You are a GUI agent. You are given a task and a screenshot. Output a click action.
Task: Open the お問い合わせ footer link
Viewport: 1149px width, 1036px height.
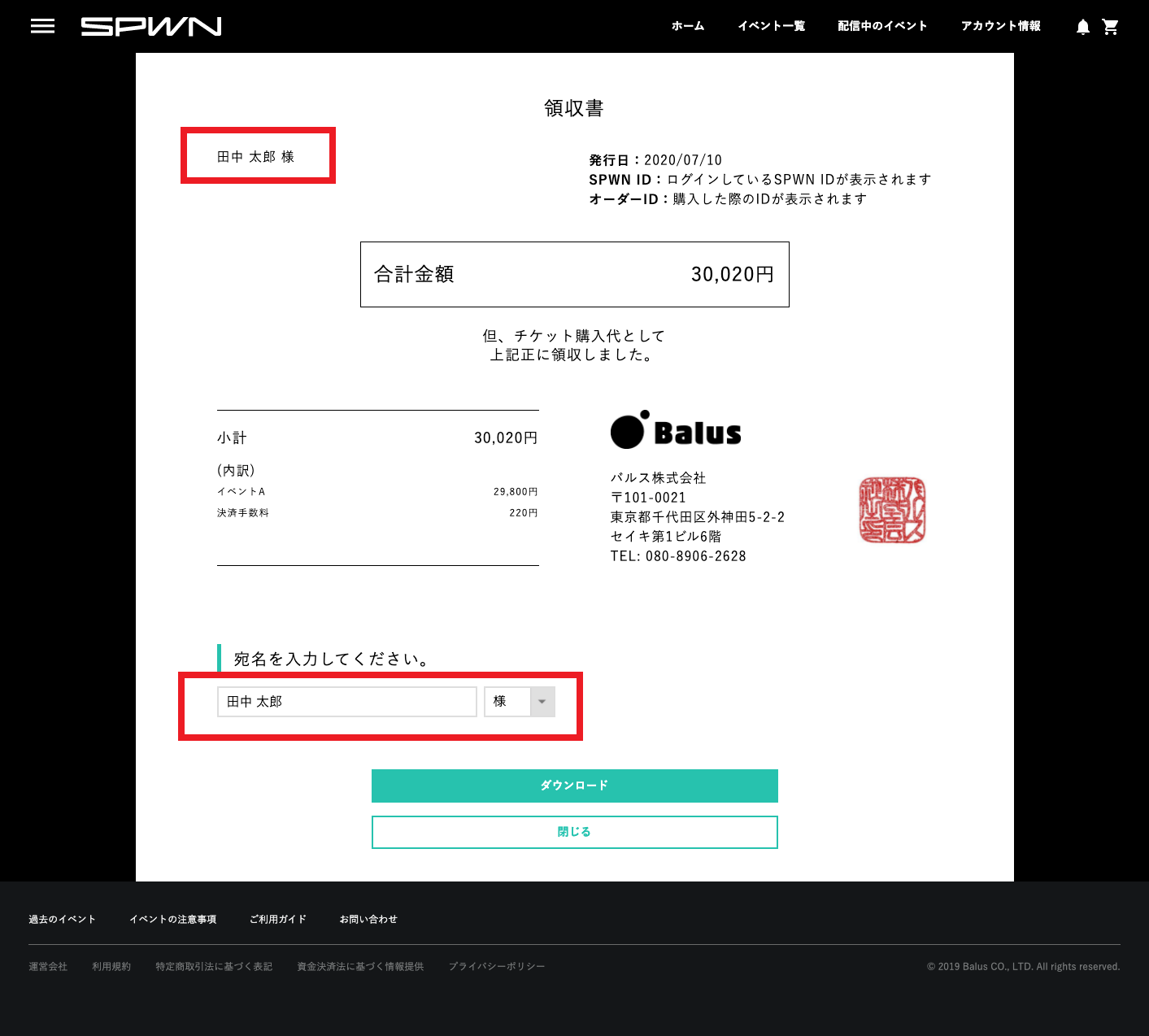tap(368, 919)
